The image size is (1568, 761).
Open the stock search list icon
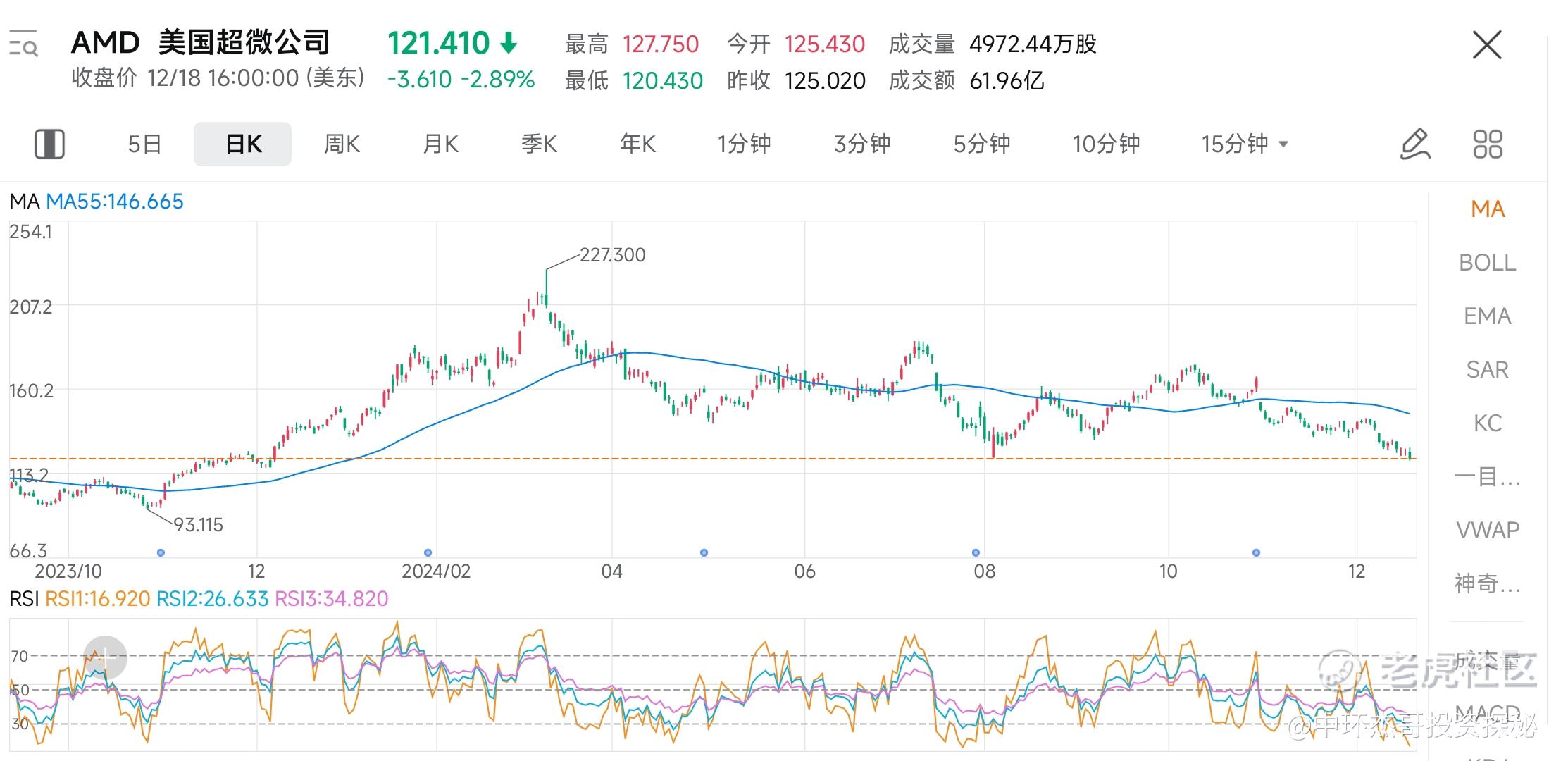coord(23,44)
